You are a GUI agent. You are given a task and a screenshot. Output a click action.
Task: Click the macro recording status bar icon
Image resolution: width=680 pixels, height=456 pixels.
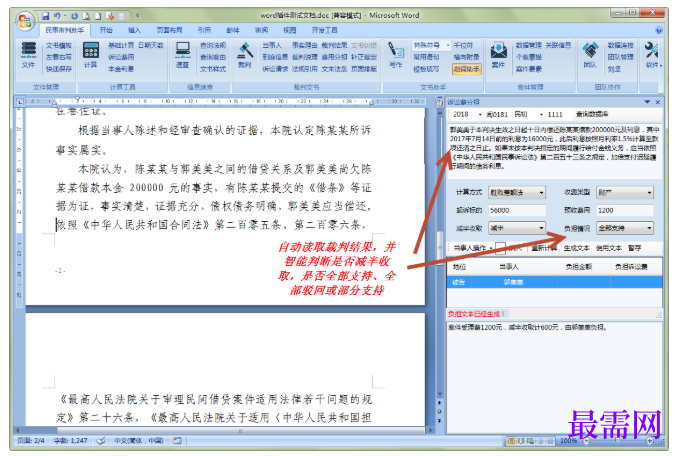click(177, 441)
